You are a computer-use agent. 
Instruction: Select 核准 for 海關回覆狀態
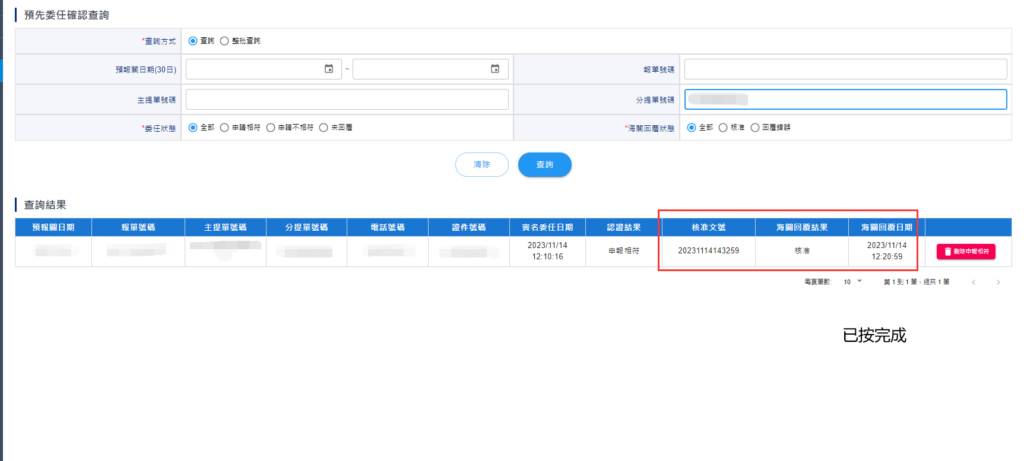[x=723, y=128]
